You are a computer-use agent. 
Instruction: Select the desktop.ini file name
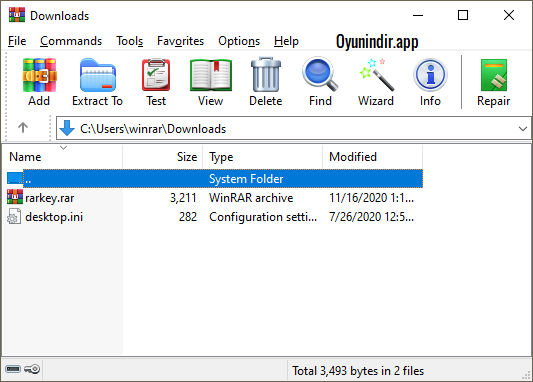click(x=54, y=217)
